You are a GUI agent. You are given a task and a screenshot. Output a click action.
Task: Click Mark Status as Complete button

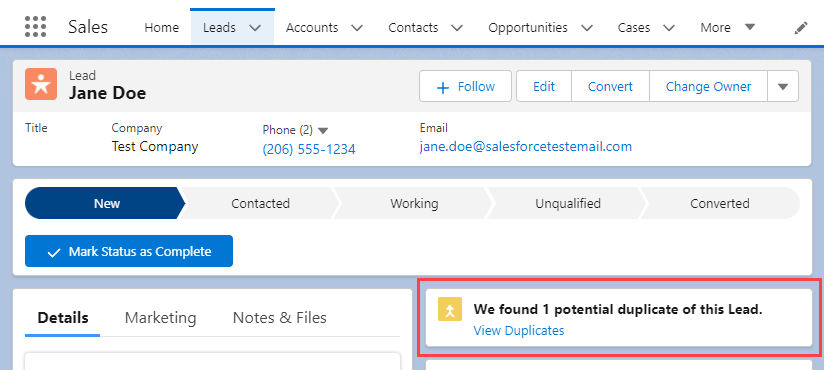(x=129, y=251)
